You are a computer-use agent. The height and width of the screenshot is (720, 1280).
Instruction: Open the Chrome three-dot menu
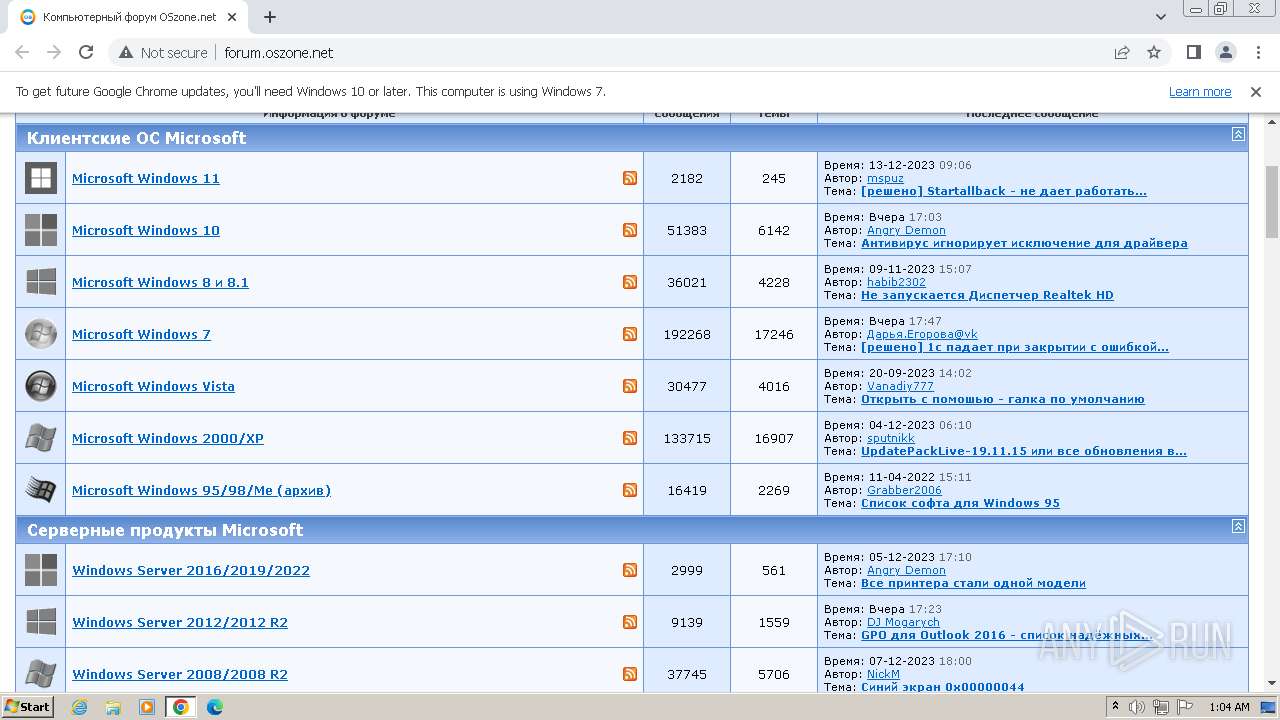1257,52
